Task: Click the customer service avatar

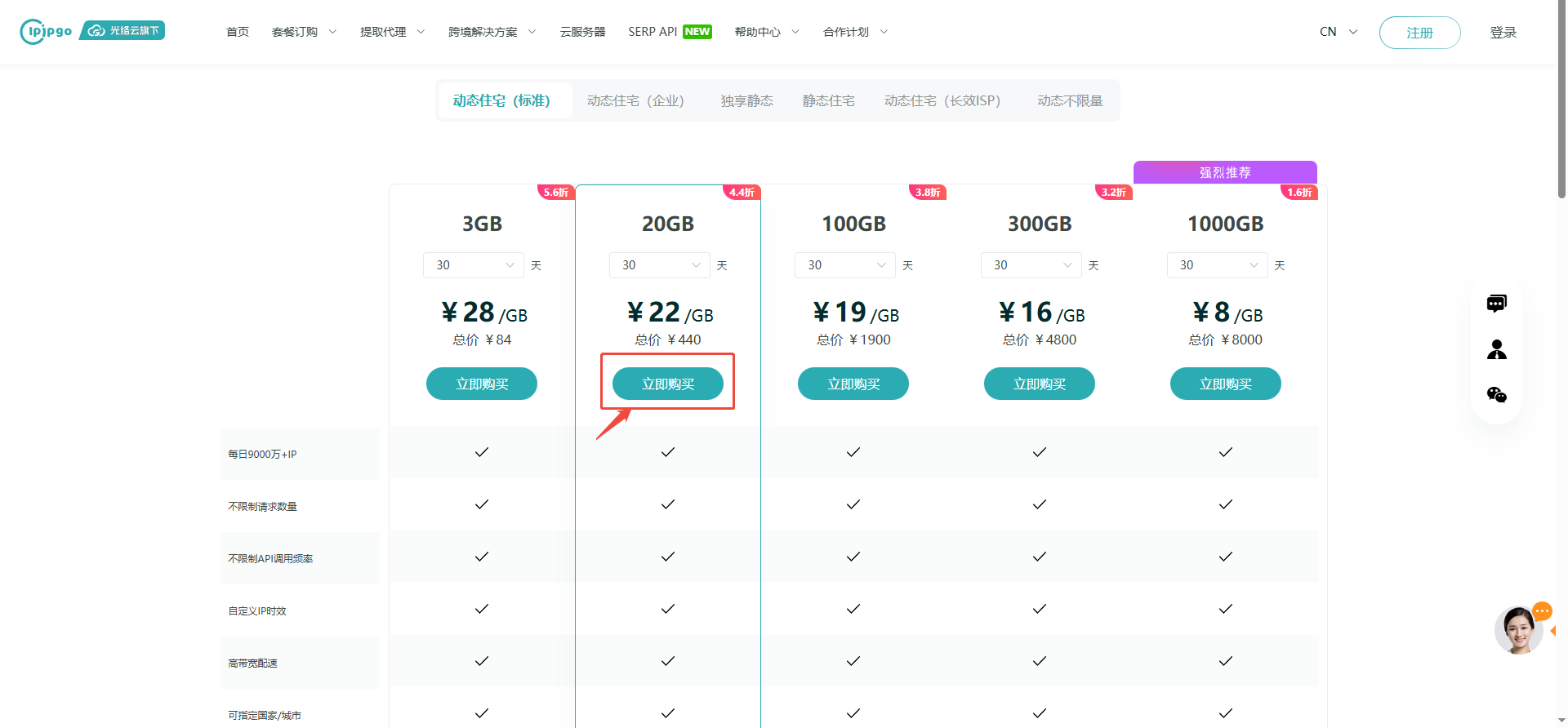Action: coord(1518,630)
